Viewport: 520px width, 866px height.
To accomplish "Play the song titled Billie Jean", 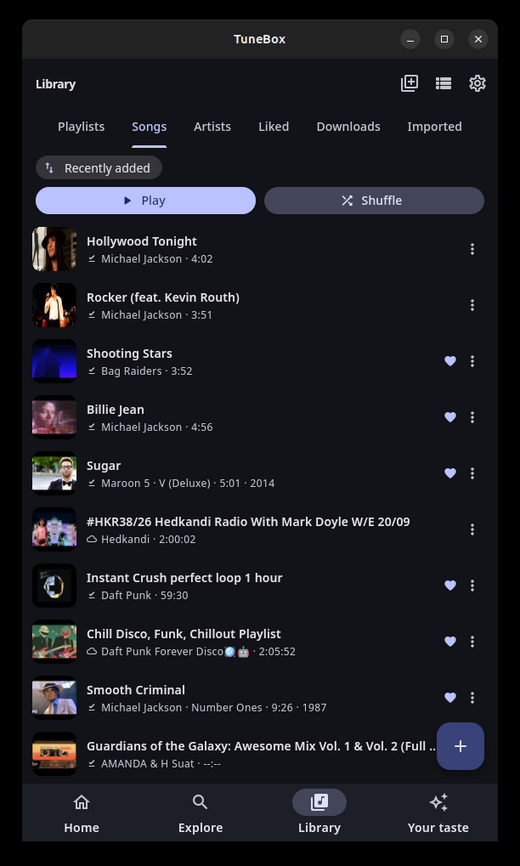I will click(x=115, y=410).
